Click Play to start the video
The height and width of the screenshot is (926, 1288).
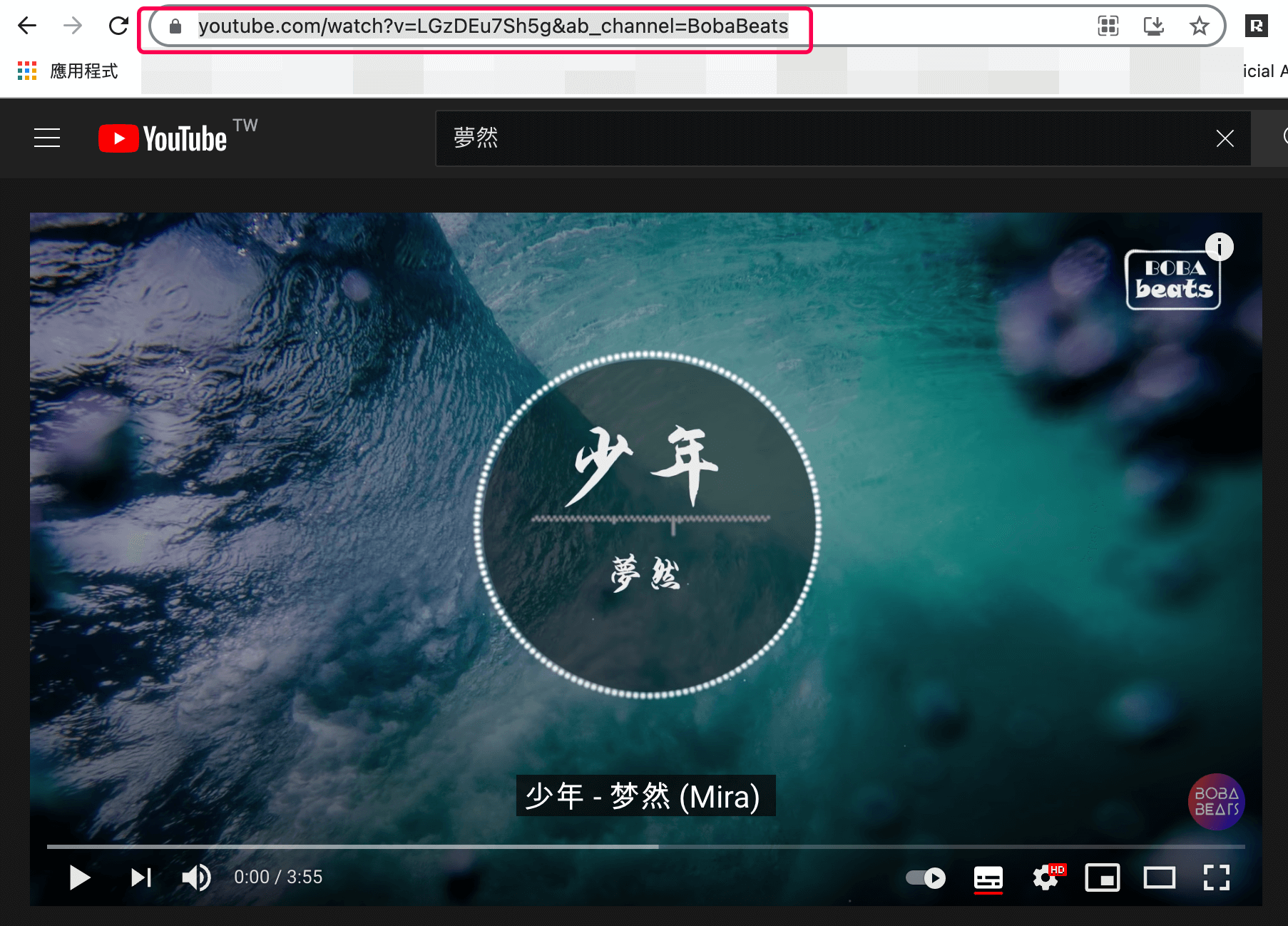click(x=79, y=878)
